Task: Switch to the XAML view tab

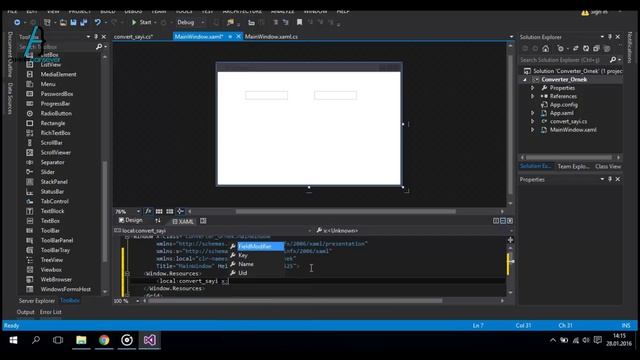Action: click(x=183, y=221)
